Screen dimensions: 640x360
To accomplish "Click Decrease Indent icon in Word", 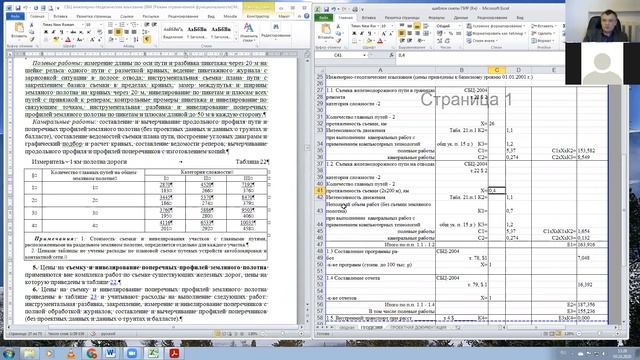I will (x=146, y=24).
